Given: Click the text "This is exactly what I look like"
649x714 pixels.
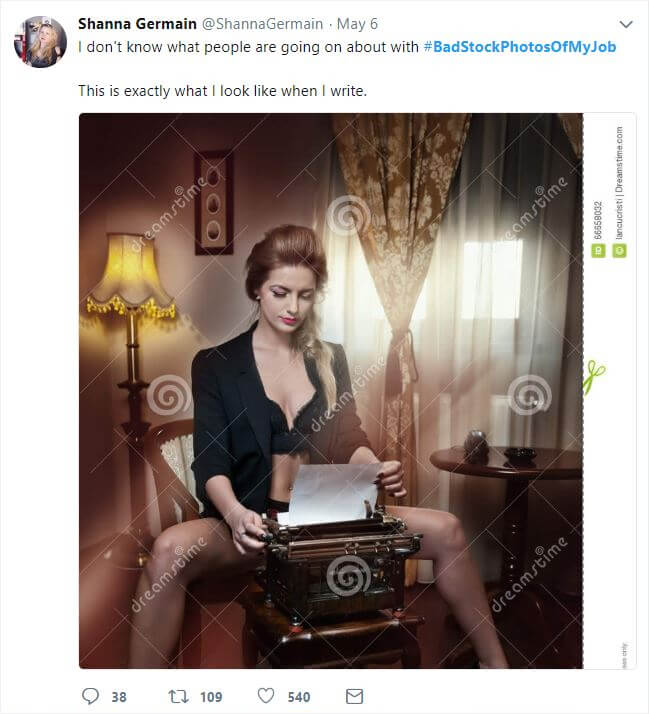Looking at the screenshot, I should click(x=178, y=91).
